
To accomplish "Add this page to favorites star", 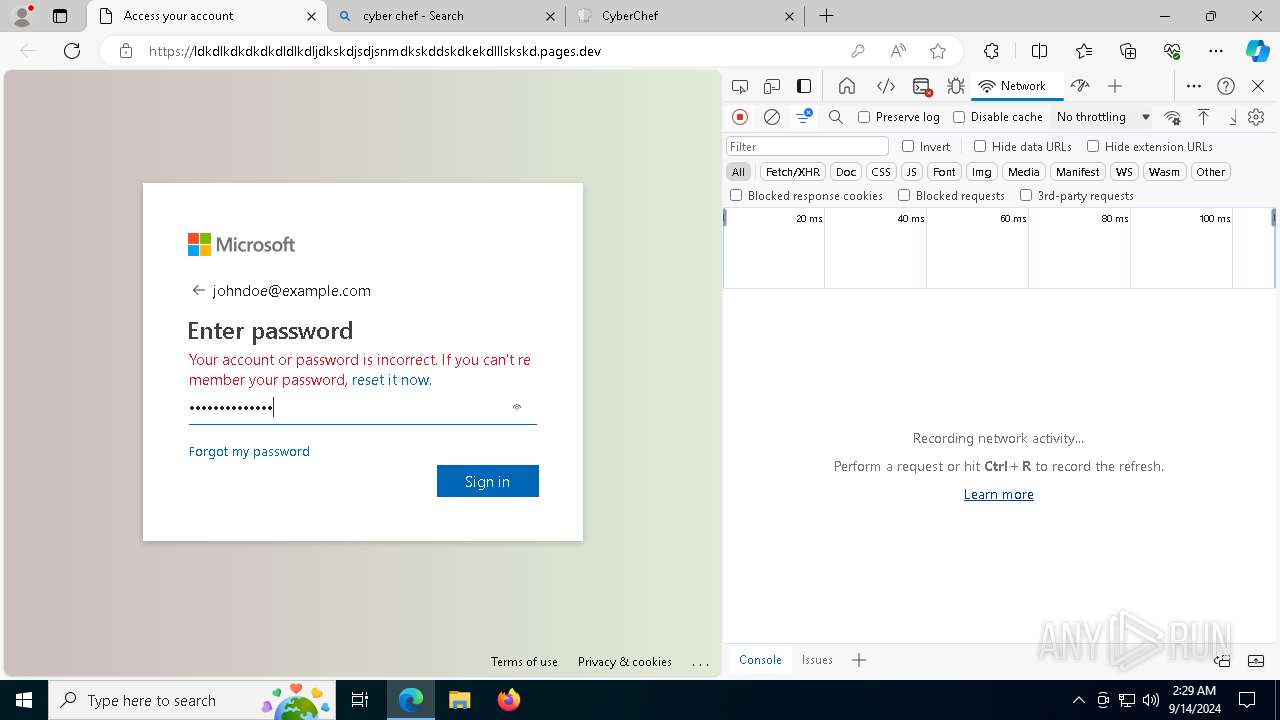I will [937, 51].
